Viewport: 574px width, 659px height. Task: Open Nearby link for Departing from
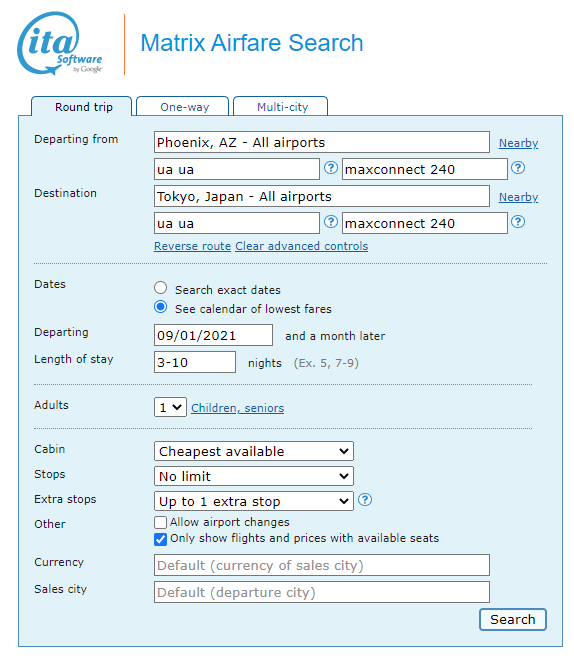coord(518,143)
